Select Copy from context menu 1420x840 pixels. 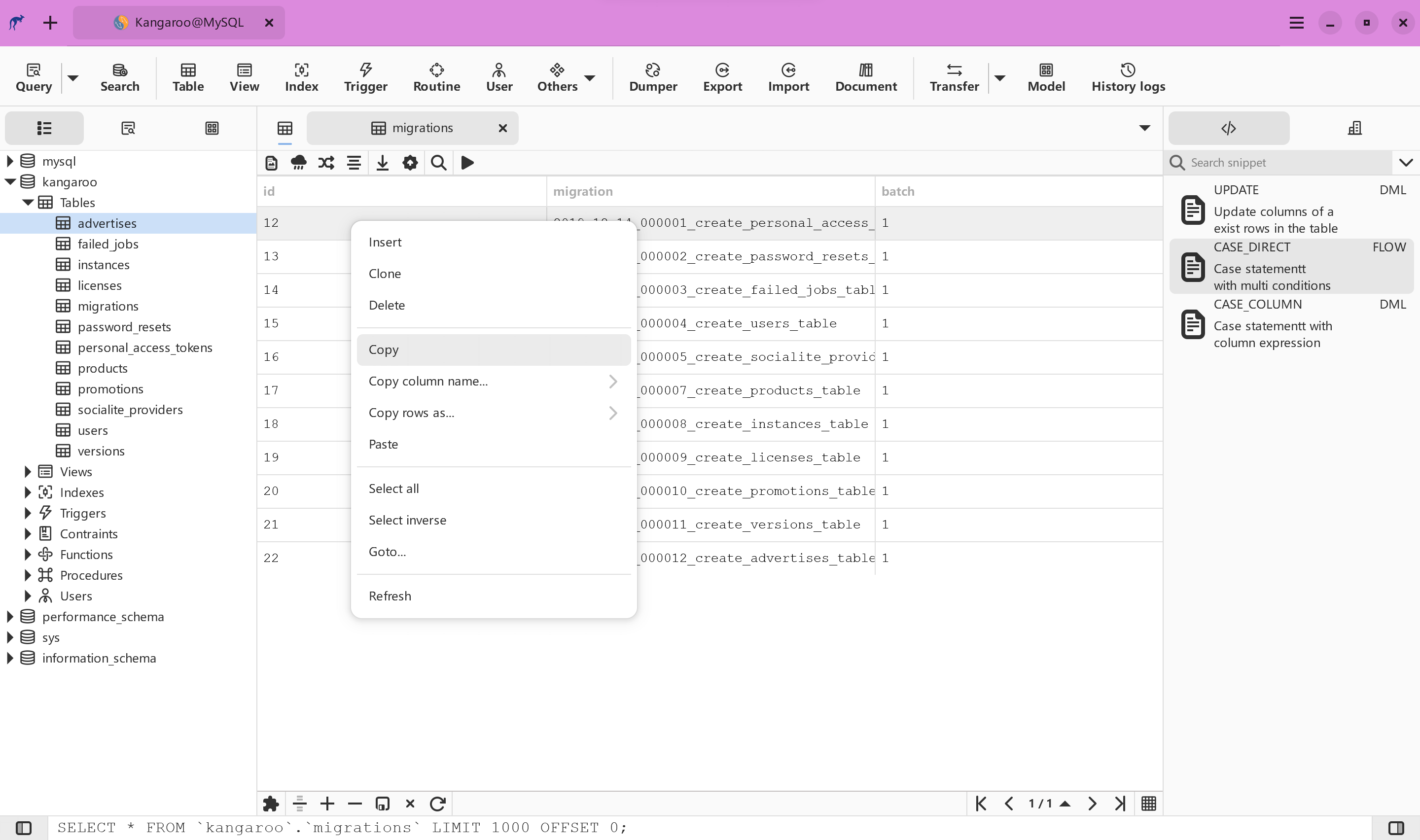pyautogui.click(x=383, y=349)
